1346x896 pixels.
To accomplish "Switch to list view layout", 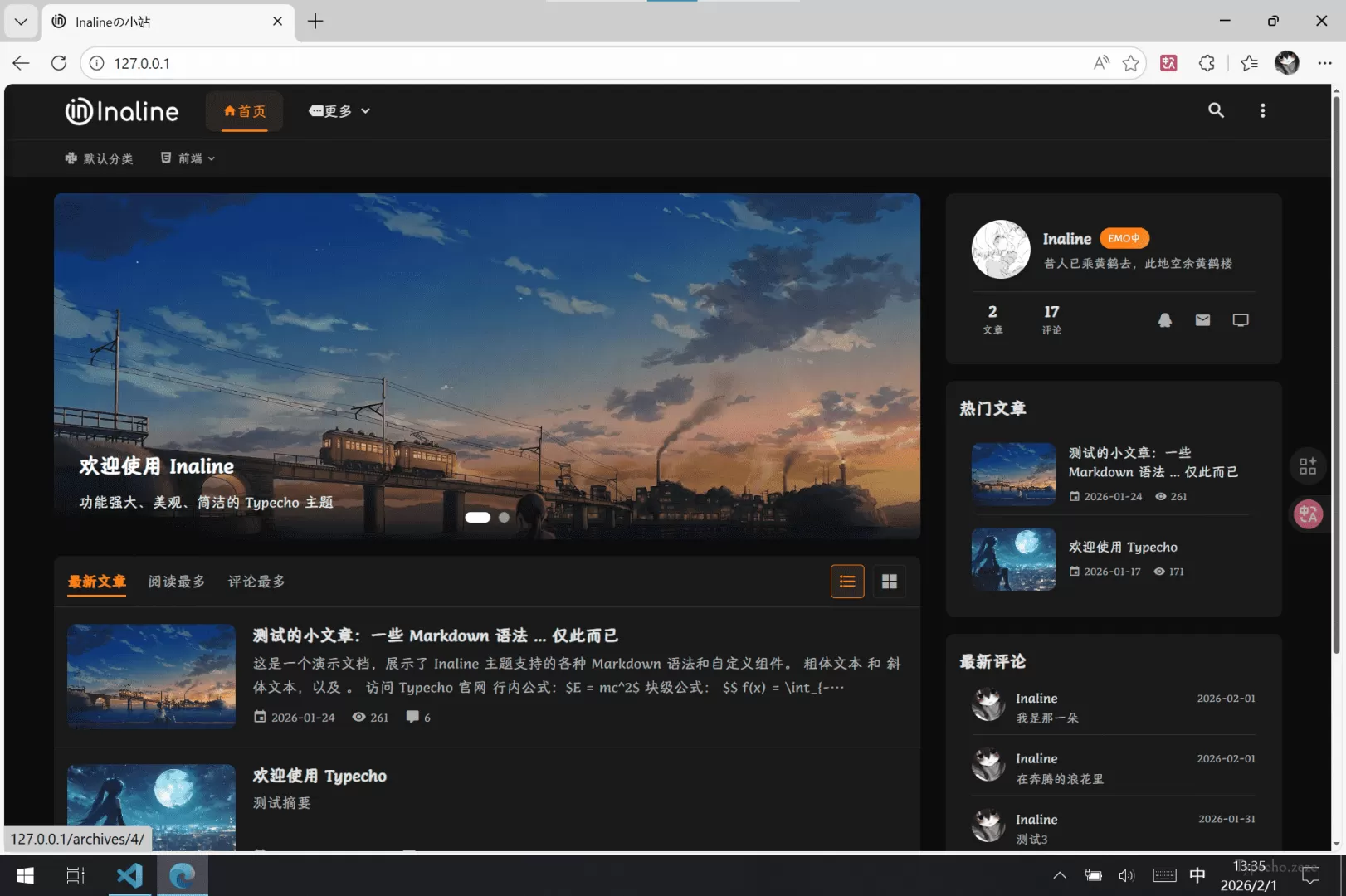I will (847, 582).
